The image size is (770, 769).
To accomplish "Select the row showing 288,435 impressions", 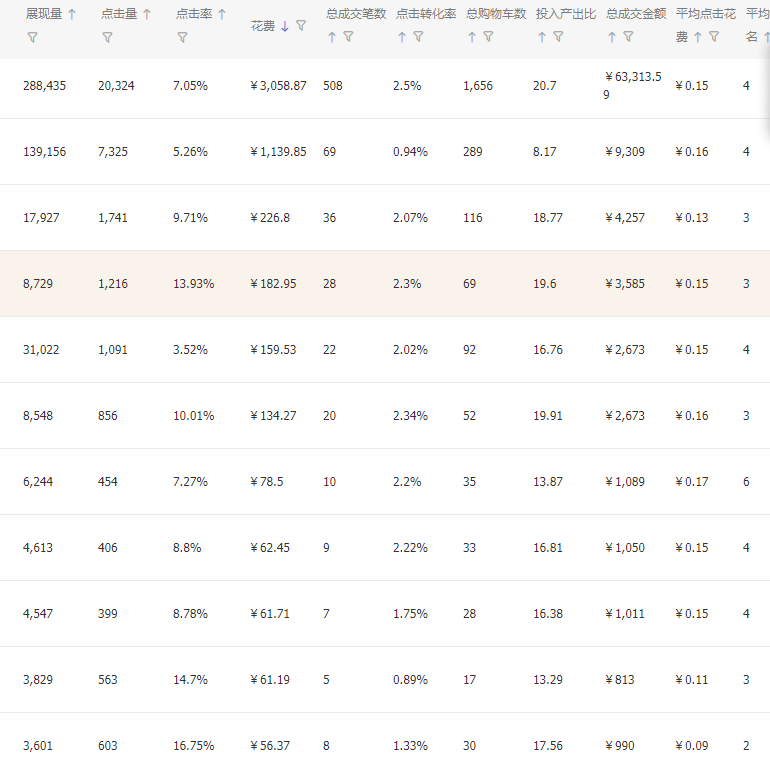I will click(385, 88).
